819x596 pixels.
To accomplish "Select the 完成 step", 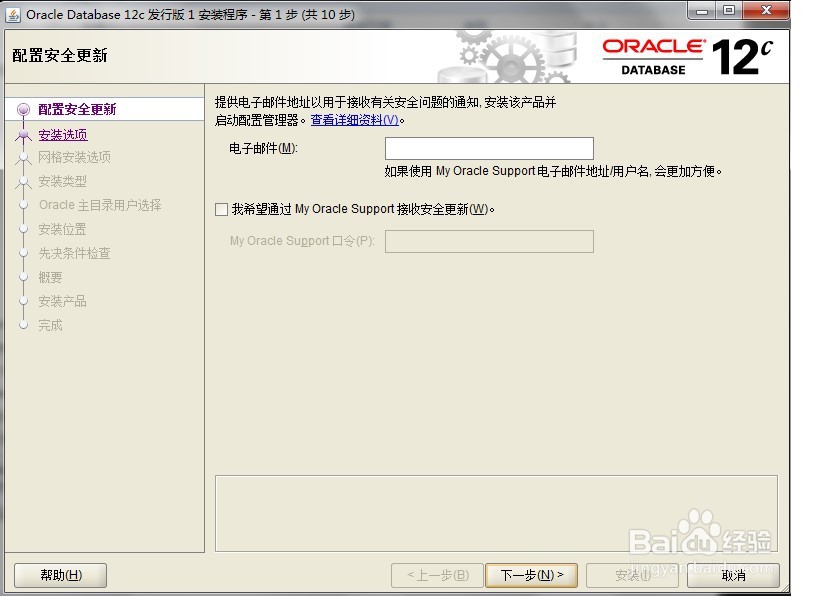I will tap(50, 325).
